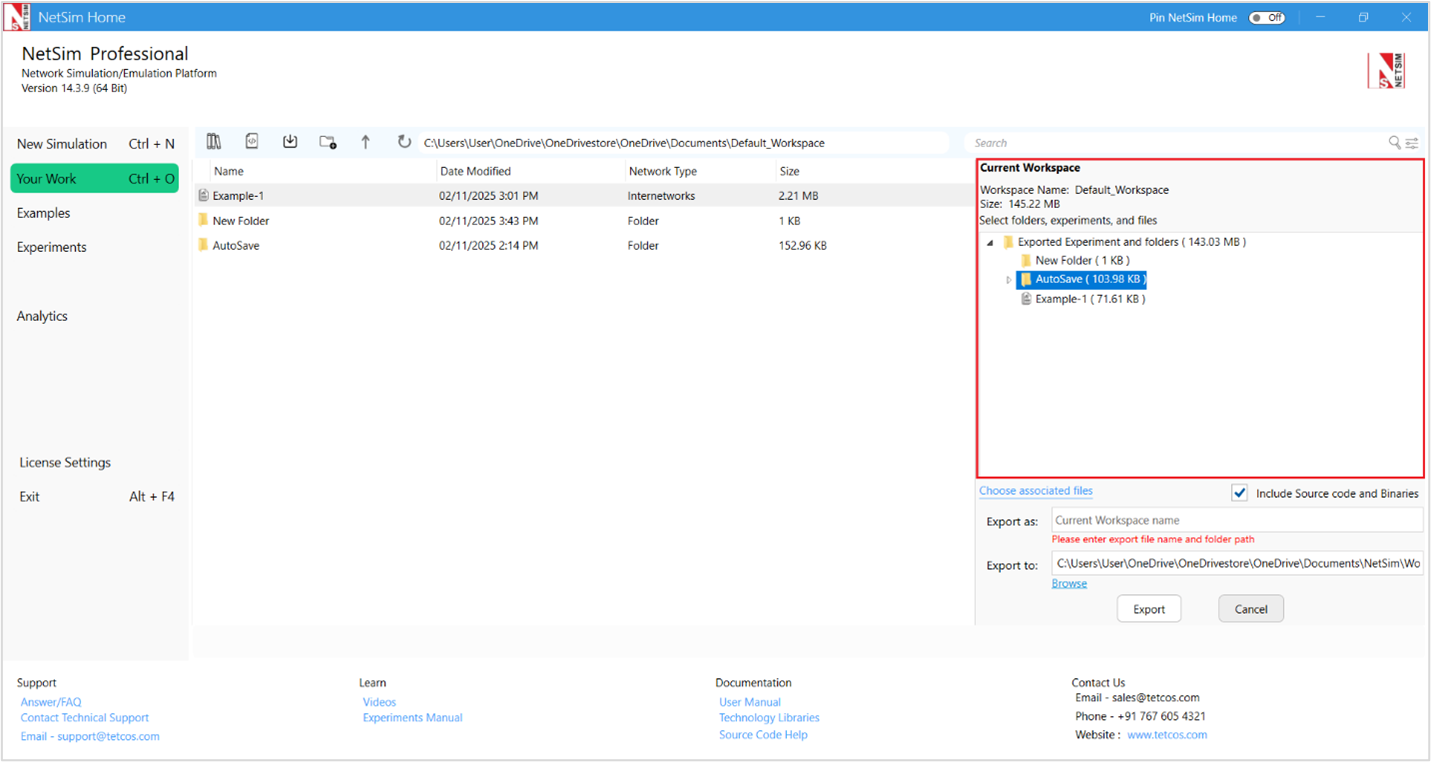Click the source code file toolbar icon
1431x762 pixels.
tap(252, 142)
